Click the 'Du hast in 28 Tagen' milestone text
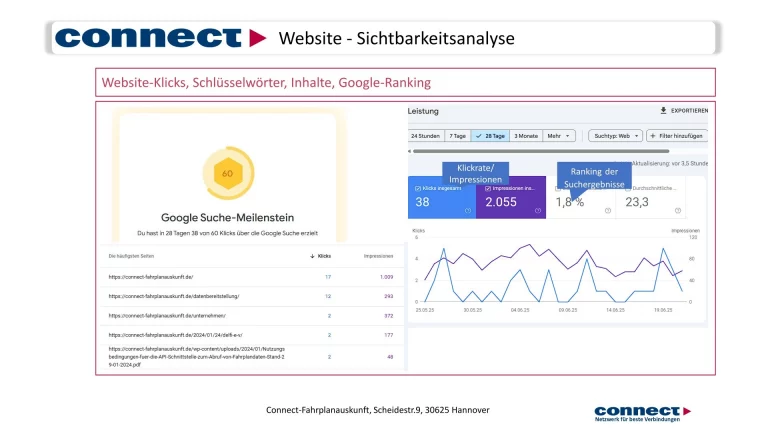Screen dimensions: 768x432 point(227,233)
